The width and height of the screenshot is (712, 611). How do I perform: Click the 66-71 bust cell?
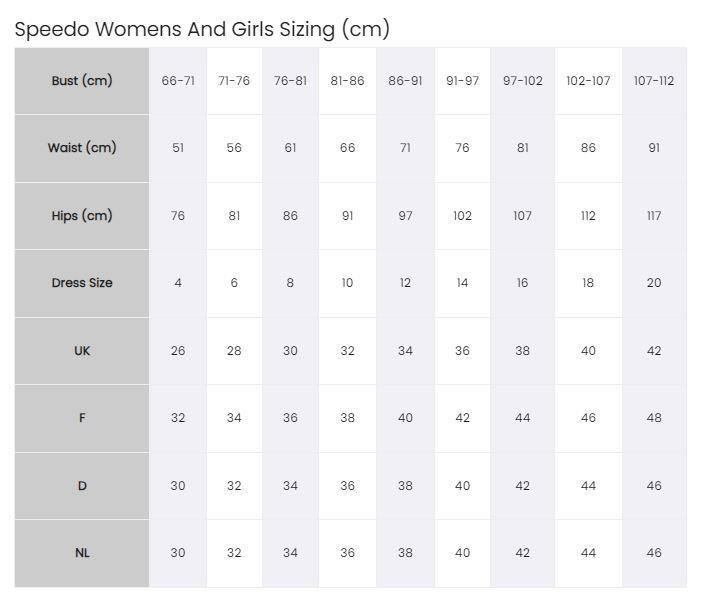pyautogui.click(x=178, y=81)
